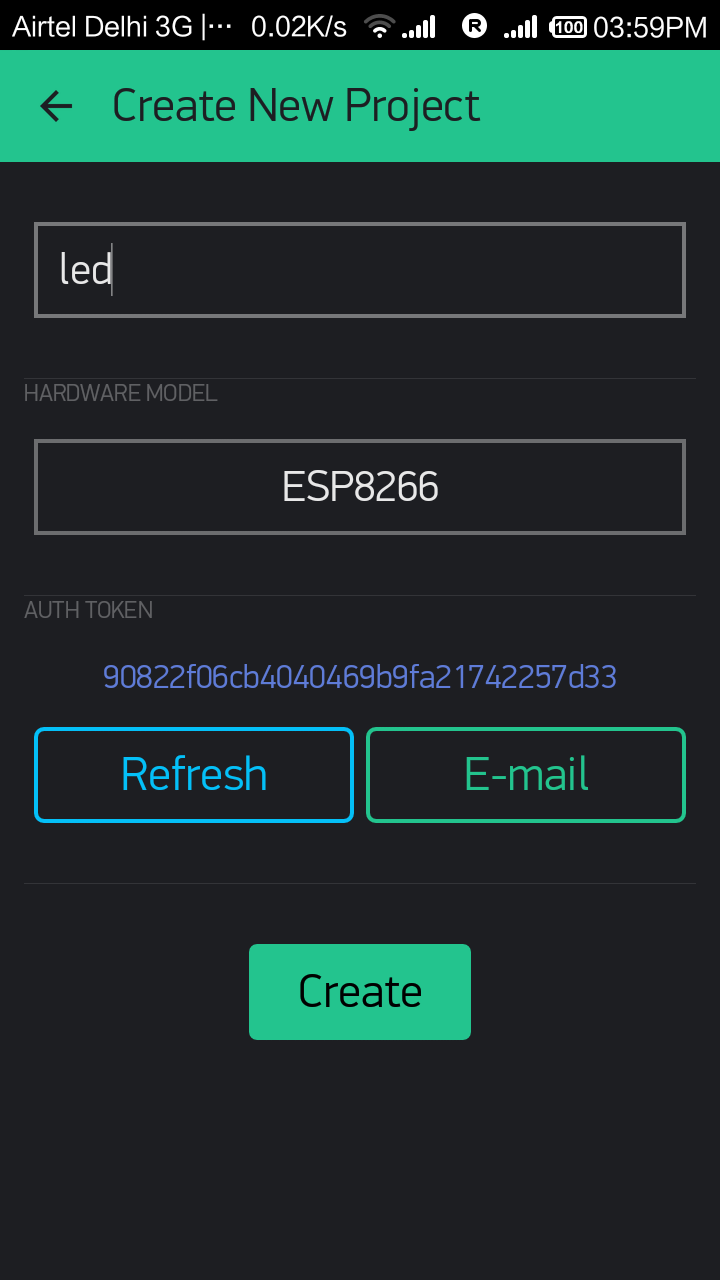Screen dimensions: 720x1280
Task: Focus the project name field containing led
Action: (x=360, y=270)
